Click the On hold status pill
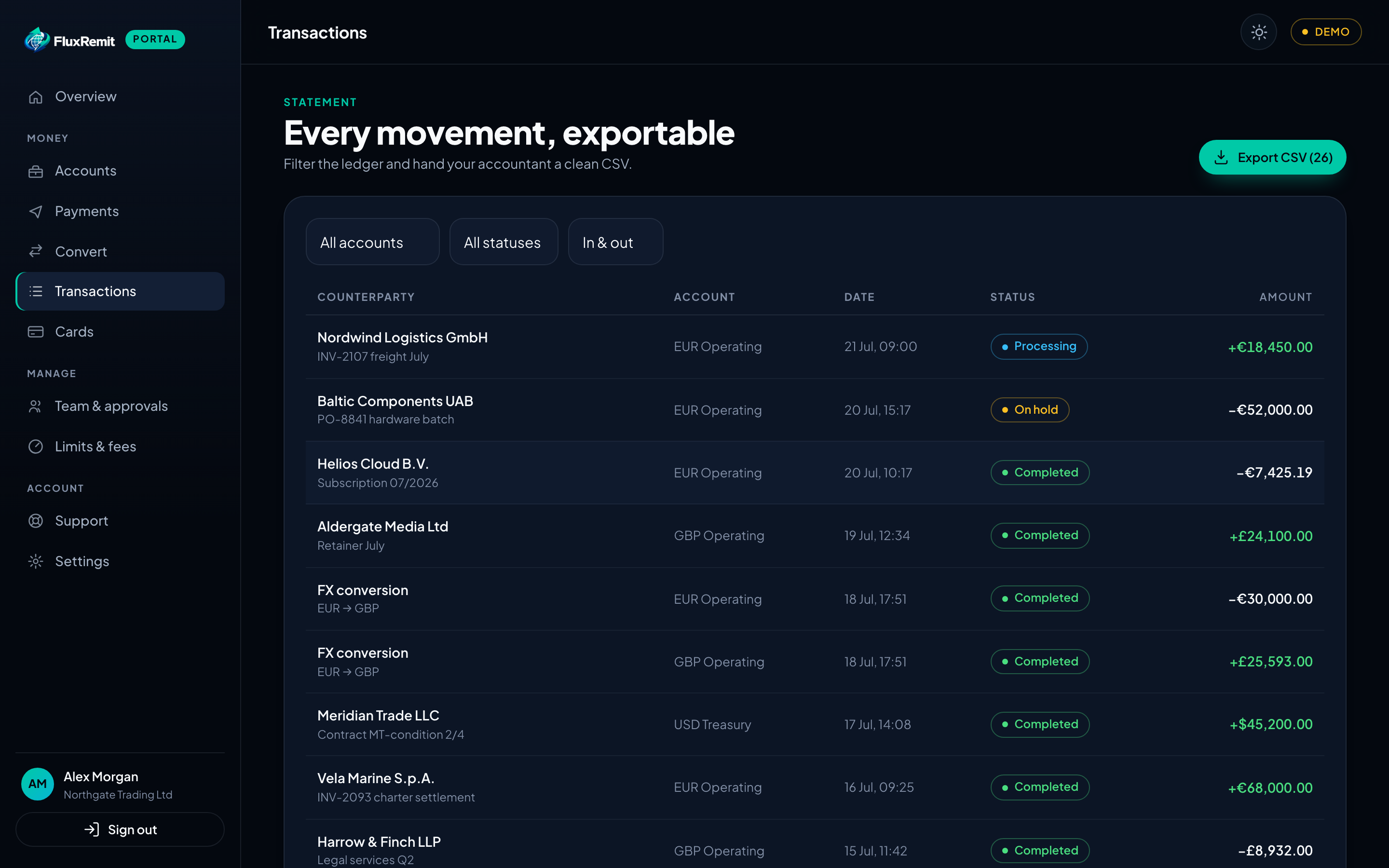Viewport: 1389px width, 868px height. 1030,410
